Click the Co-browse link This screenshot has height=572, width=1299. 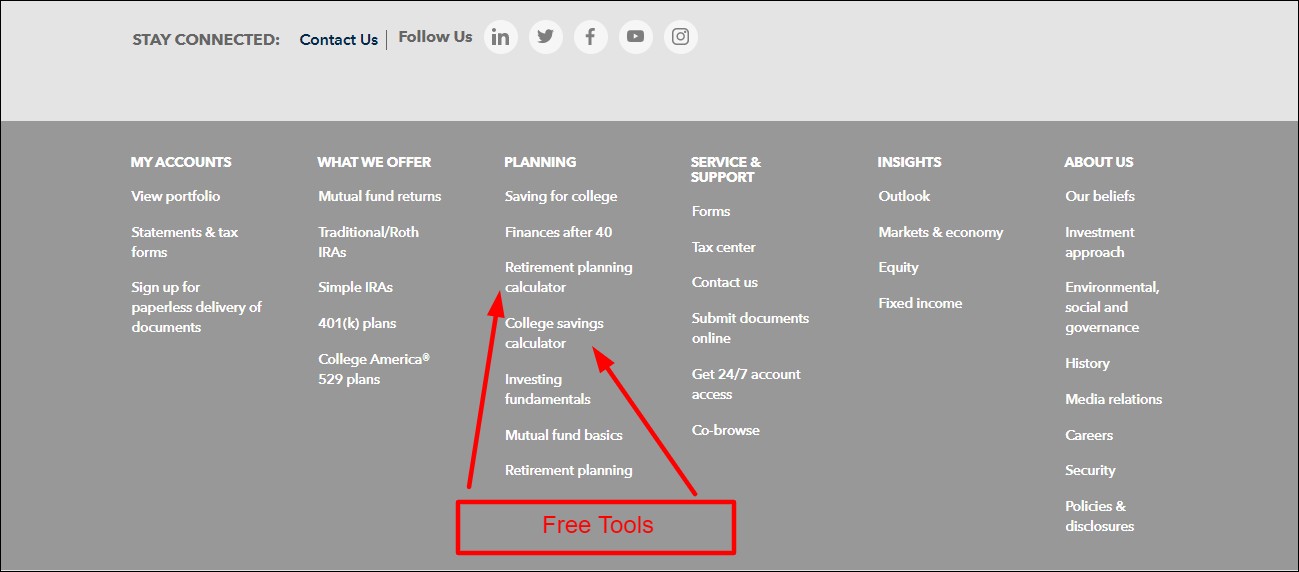(x=725, y=430)
